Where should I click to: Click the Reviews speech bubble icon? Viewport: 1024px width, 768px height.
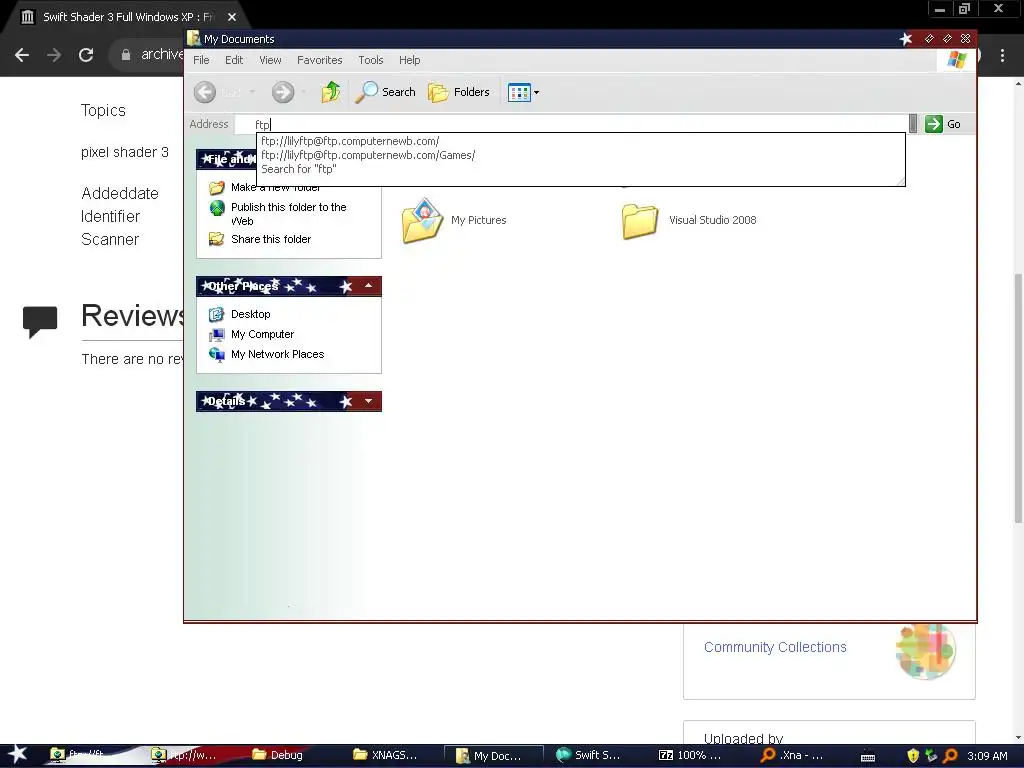[40, 321]
